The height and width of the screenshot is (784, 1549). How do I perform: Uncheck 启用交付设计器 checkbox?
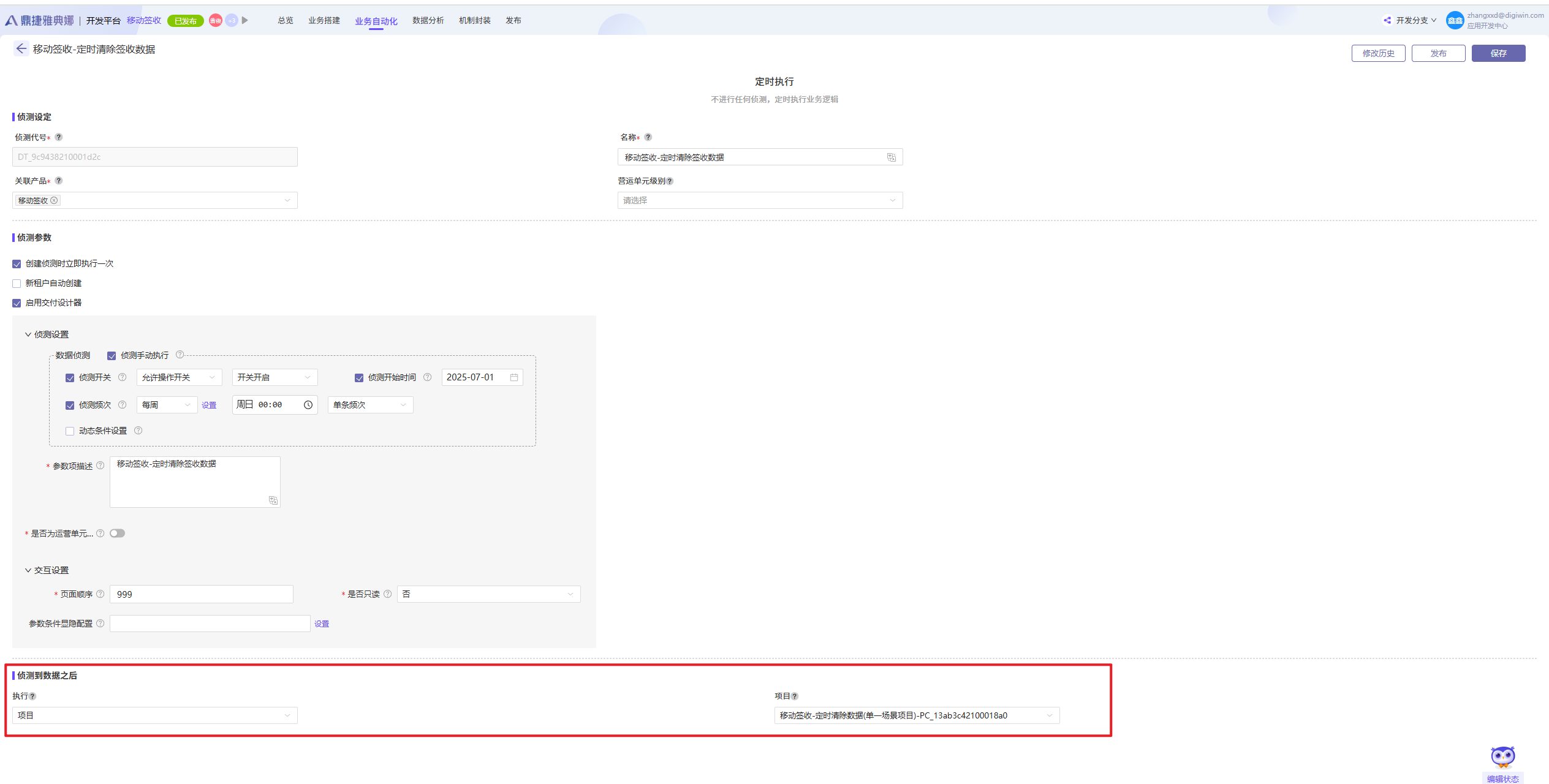tap(17, 303)
